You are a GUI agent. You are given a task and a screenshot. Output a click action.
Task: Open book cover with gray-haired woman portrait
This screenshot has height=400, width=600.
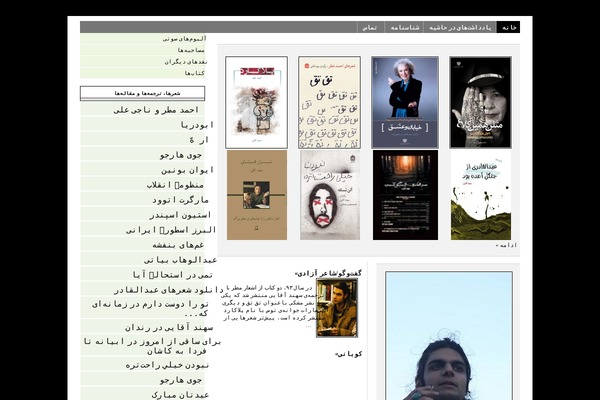(405, 102)
